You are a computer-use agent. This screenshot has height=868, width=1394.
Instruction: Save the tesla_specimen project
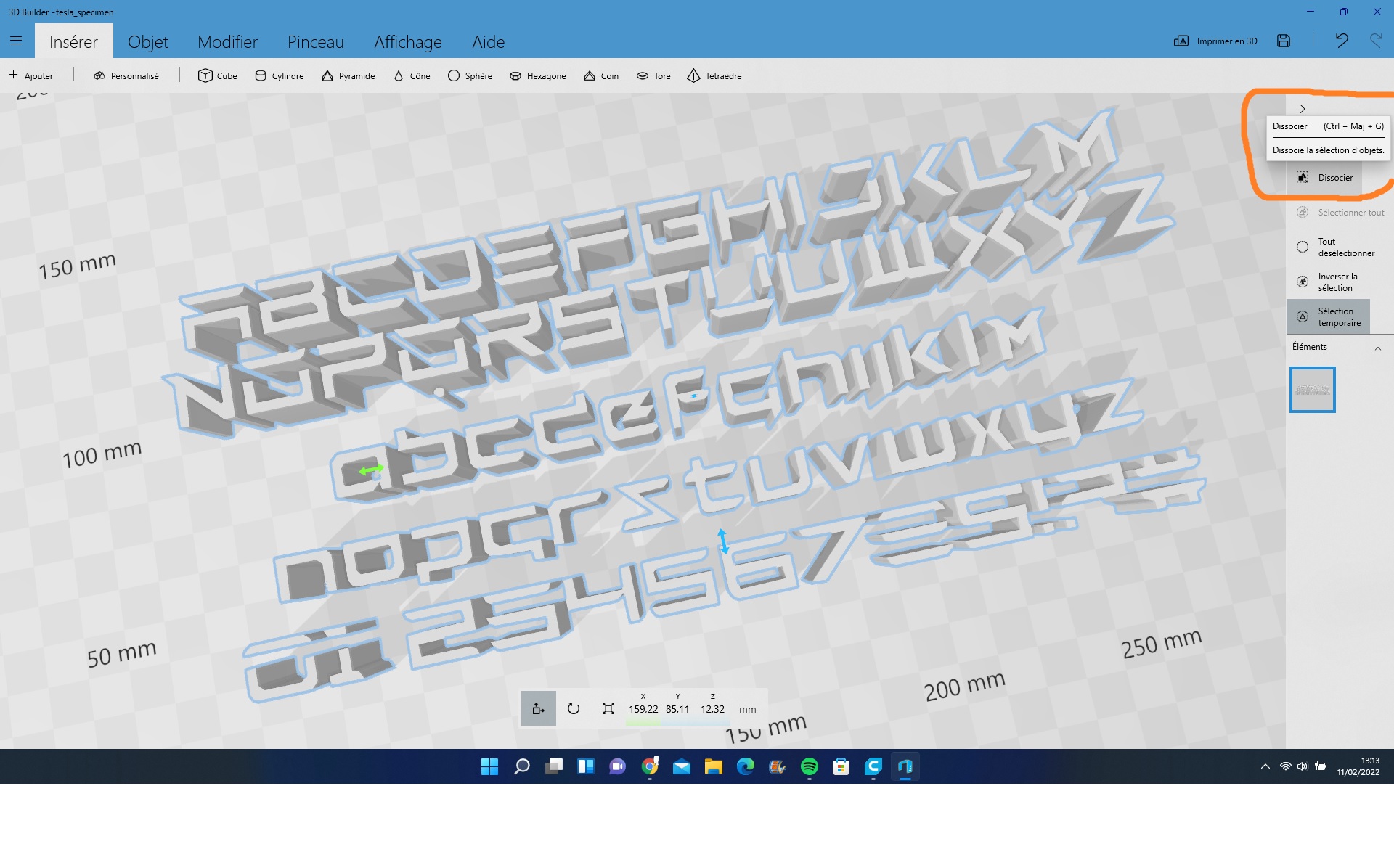[x=1284, y=41]
